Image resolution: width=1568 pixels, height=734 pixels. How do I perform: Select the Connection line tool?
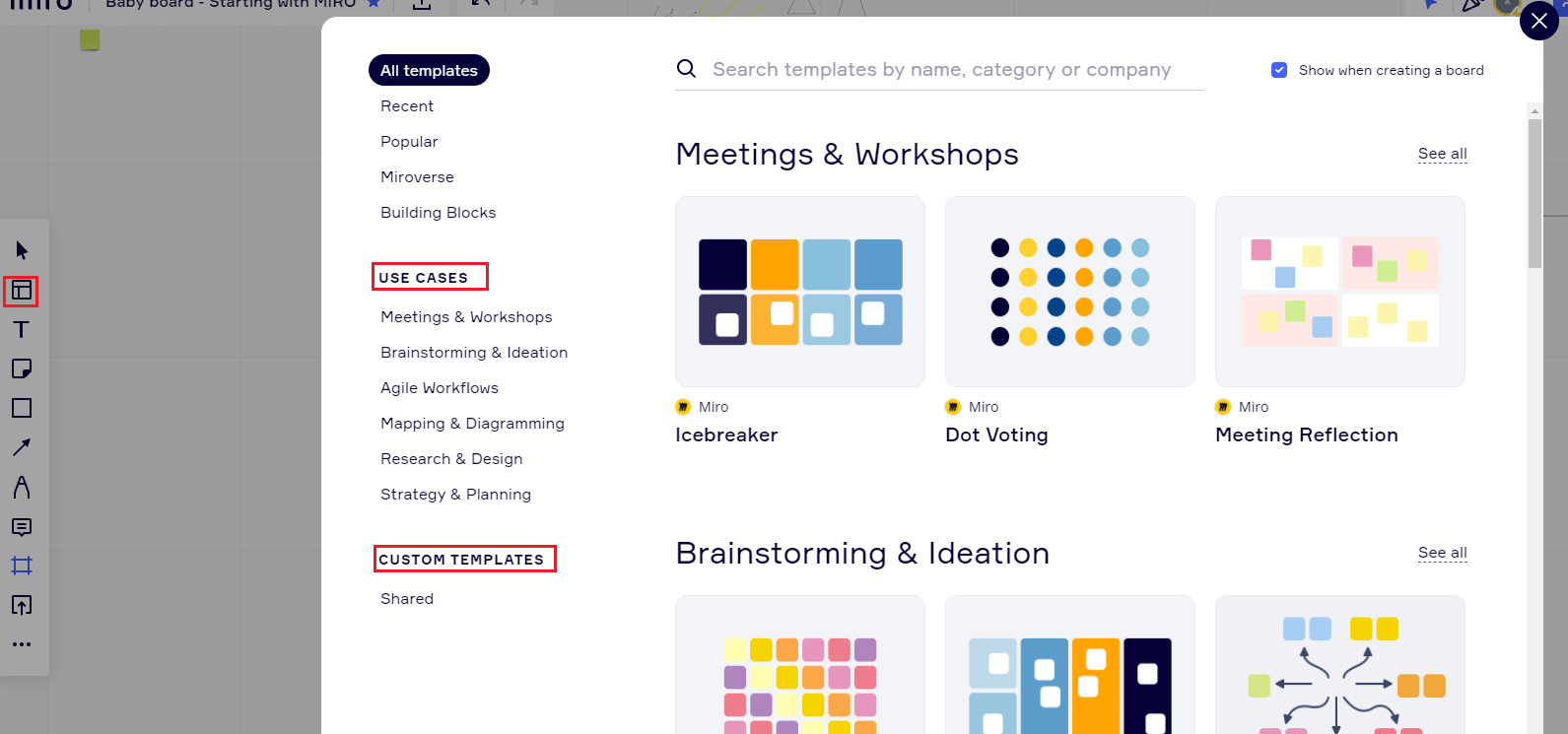coord(21,447)
